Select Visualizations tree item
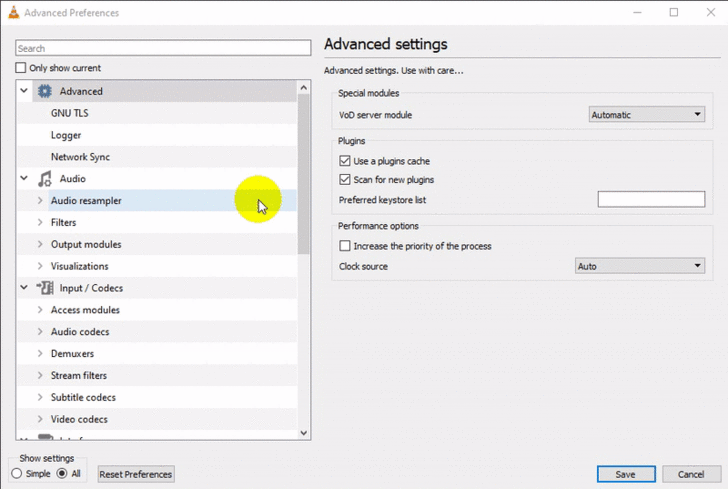The height and width of the screenshot is (489, 728). 80,266
